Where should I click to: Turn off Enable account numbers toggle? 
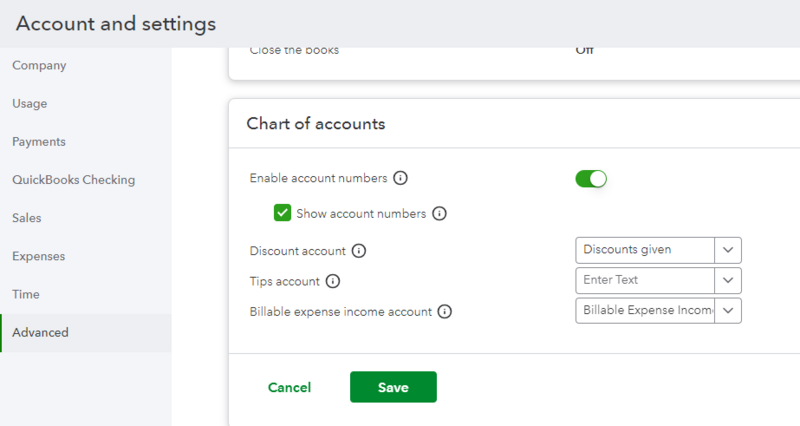click(x=591, y=179)
